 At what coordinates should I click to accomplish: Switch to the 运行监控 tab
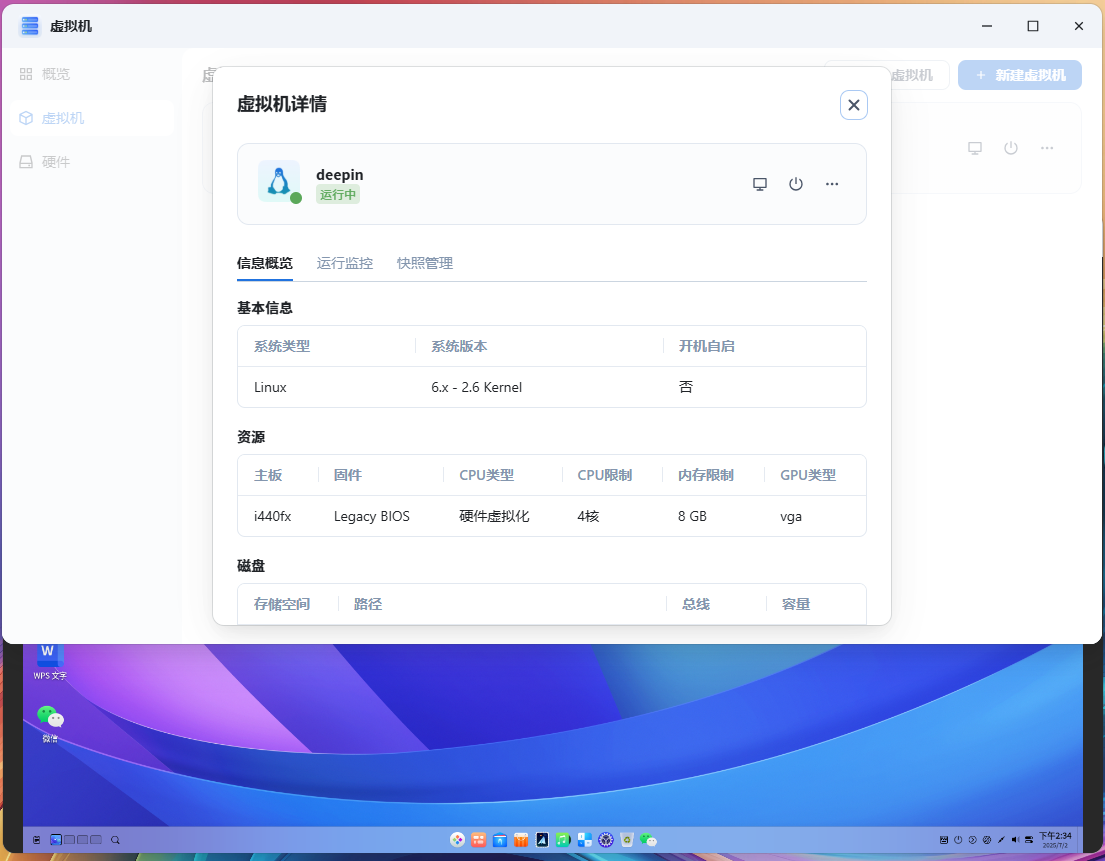(x=345, y=263)
